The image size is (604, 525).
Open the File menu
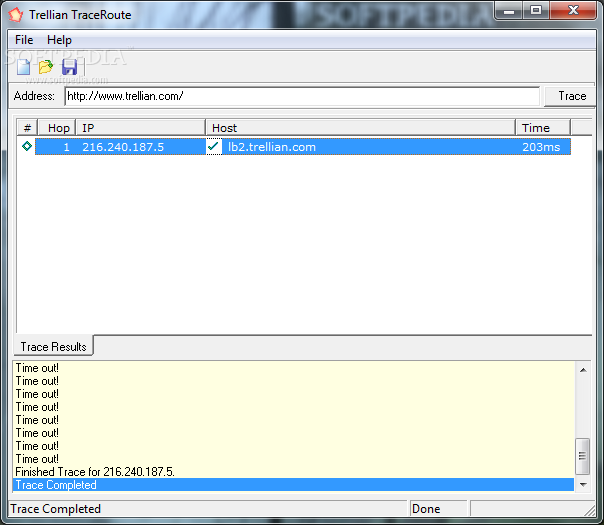coord(24,40)
